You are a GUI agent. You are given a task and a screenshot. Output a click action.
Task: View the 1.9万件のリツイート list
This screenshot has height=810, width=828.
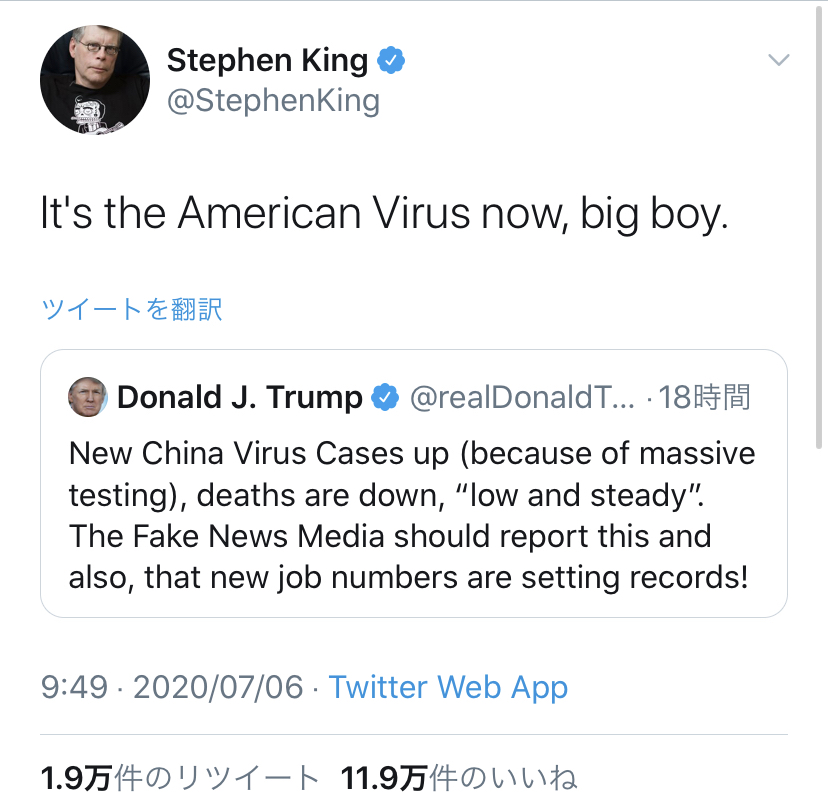click(180, 778)
